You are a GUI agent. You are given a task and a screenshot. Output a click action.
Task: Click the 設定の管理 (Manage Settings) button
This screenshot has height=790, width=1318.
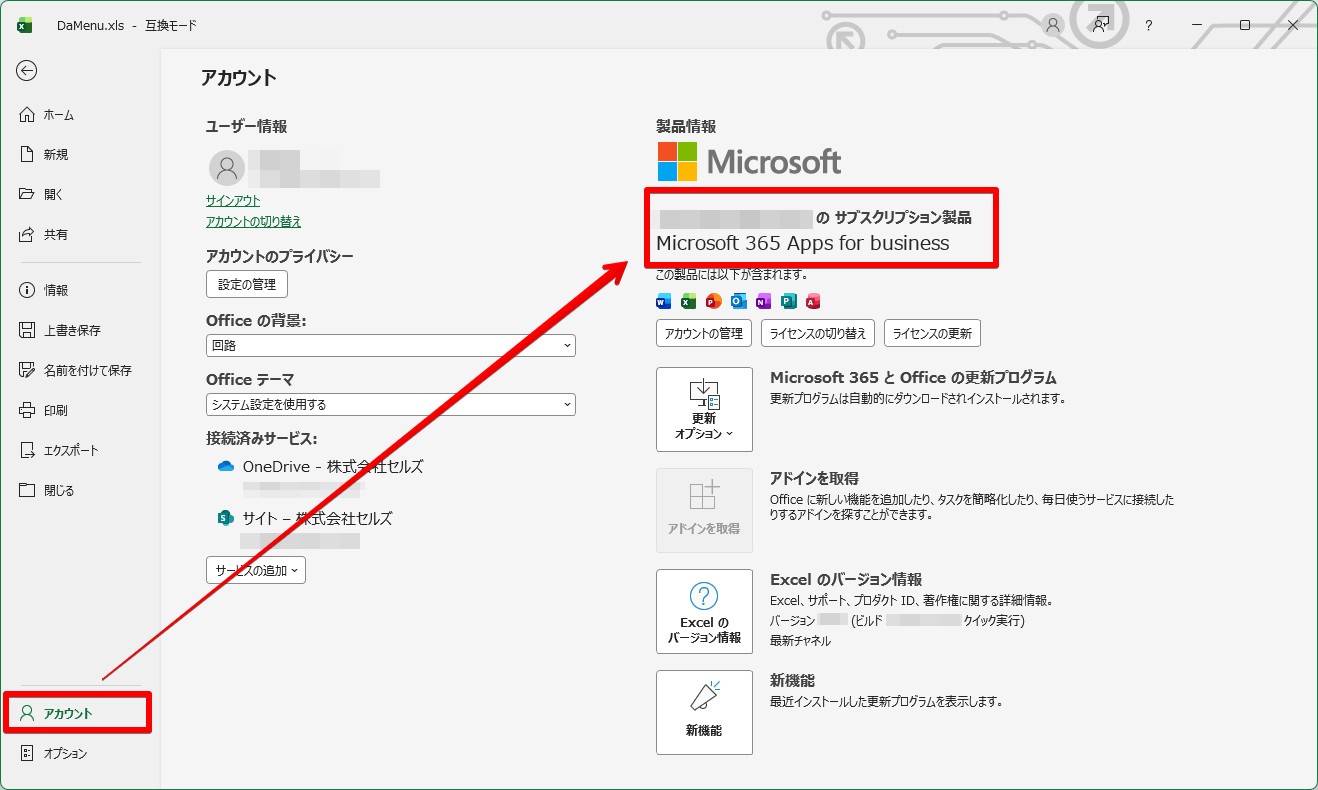point(247,284)
